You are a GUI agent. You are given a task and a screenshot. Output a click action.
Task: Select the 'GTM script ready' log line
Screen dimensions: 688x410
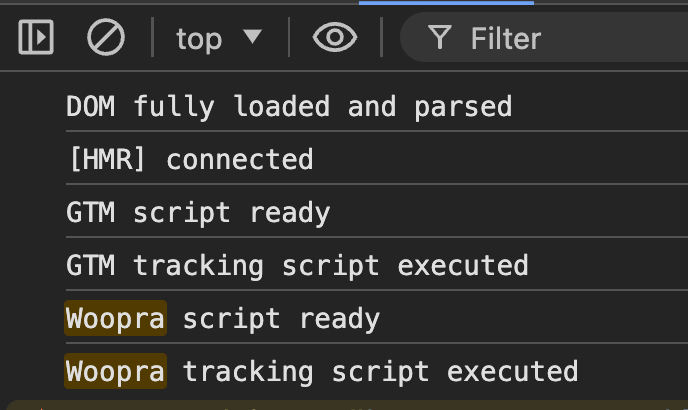[x=198, y=212]
